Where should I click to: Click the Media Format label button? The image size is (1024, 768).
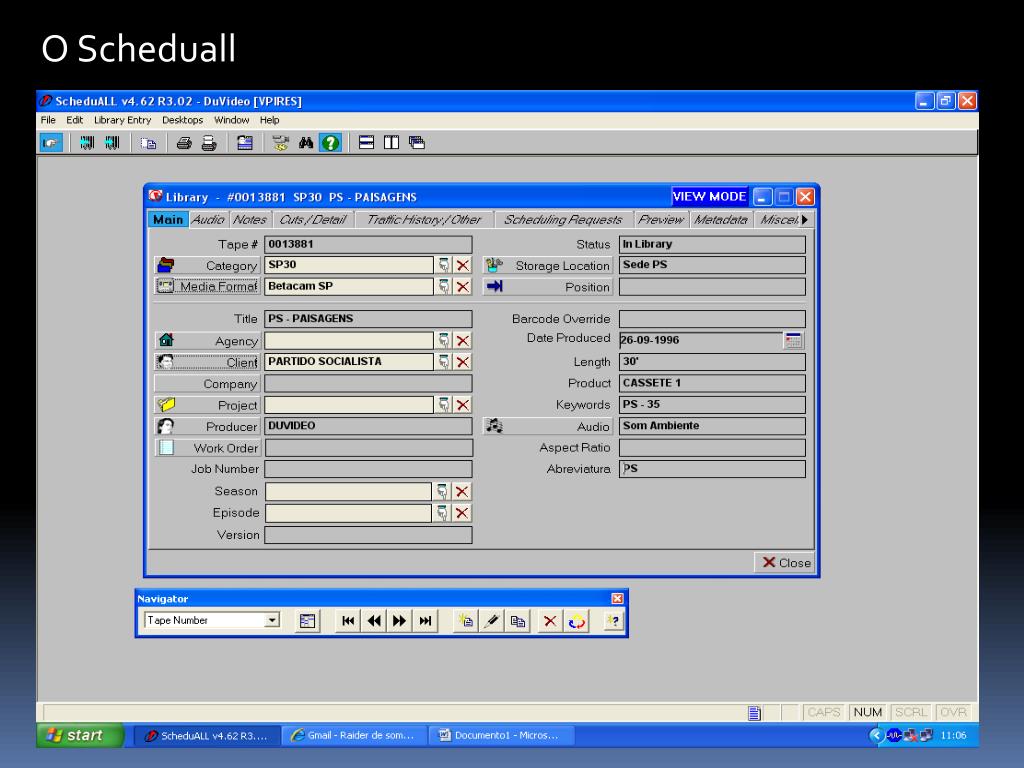tap(207, 287)
